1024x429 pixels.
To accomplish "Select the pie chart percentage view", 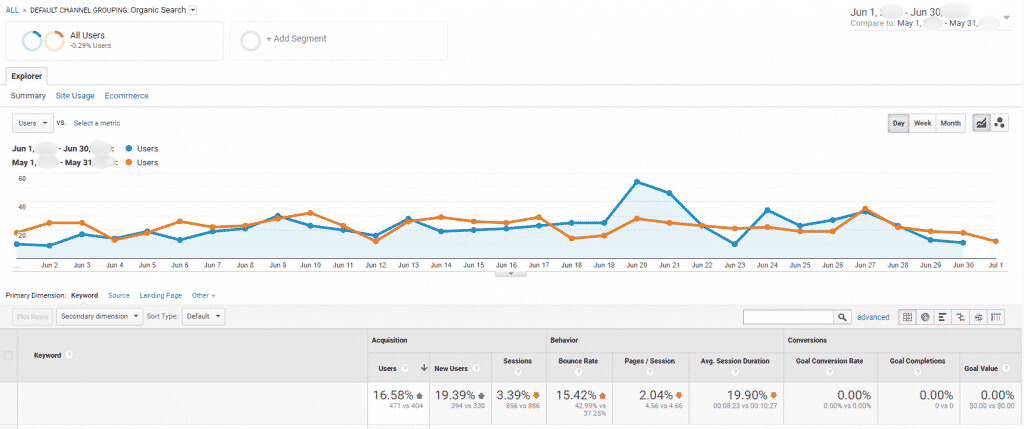I will pyautogui.click(x=926, y=317).
